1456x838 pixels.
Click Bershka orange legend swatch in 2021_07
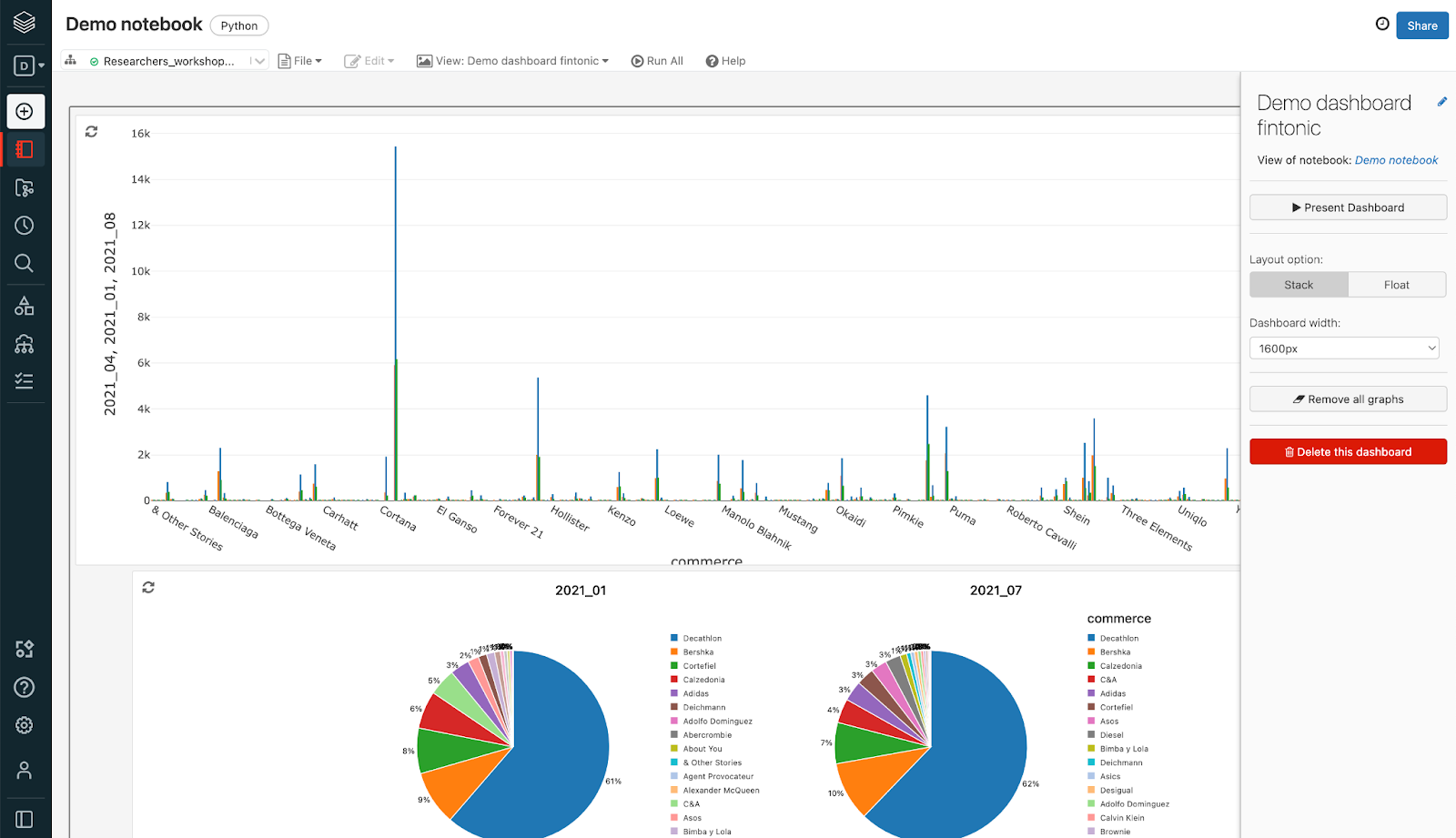pyautogui.click(x=1091, y=651)
